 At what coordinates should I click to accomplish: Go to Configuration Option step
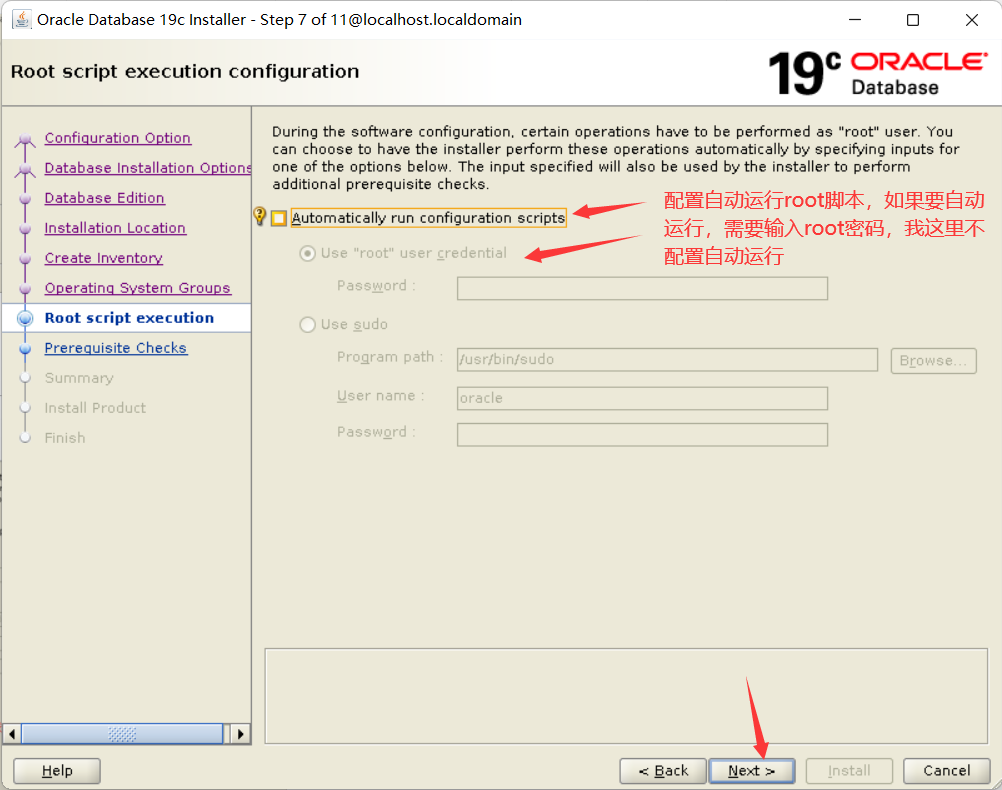coord(118,138)
